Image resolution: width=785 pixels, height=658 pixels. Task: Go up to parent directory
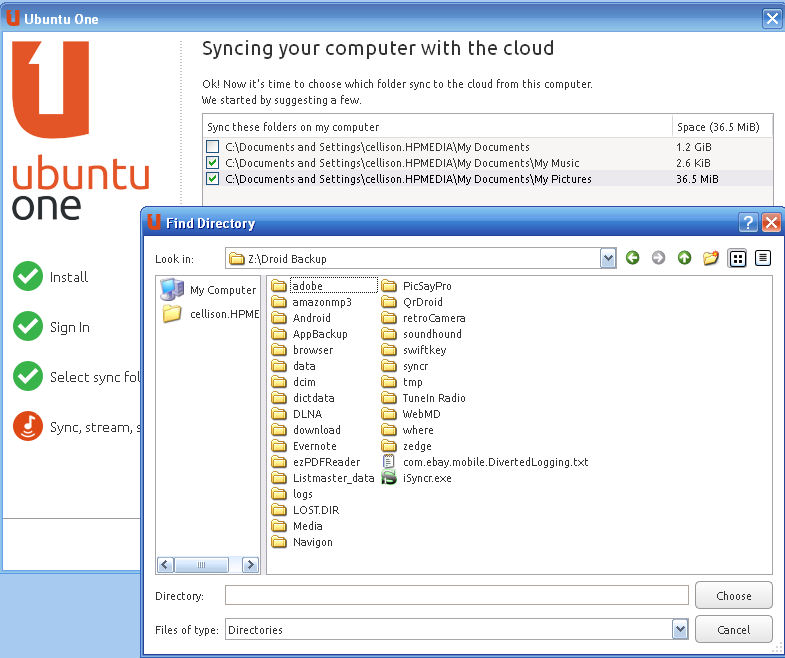point(684,258)
